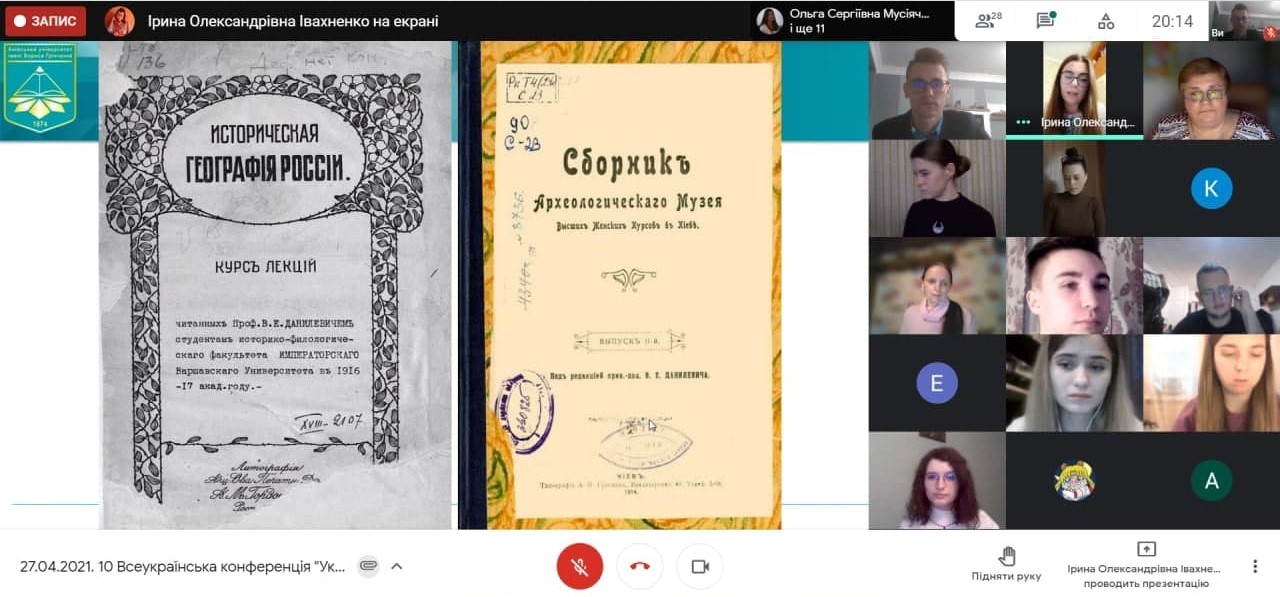Open the meeting chat panel
This screenshot has width=1280, height=597.
[x=1046, y=21]
